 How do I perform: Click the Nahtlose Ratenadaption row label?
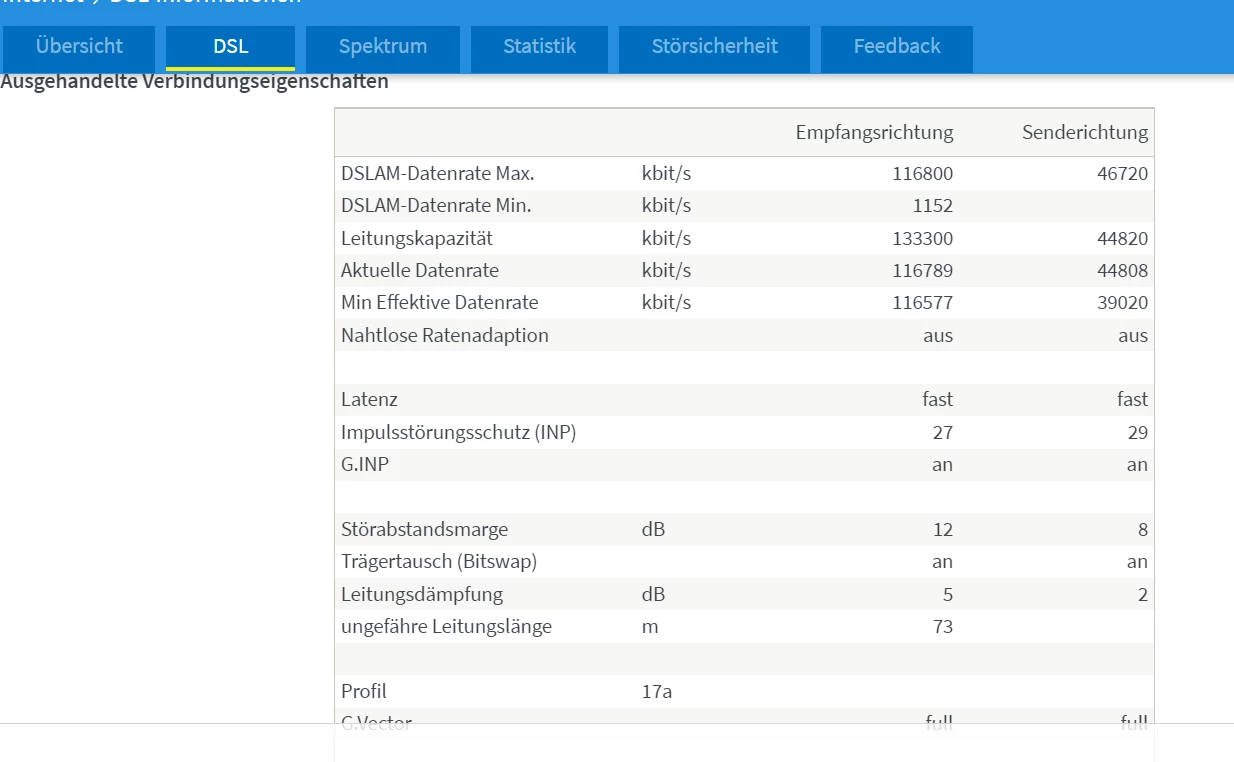tap(444, 335)
